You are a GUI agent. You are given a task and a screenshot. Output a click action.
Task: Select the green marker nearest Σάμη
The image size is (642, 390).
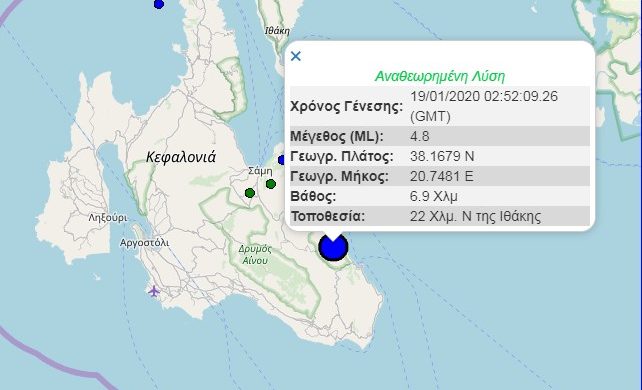click(271, 184)
